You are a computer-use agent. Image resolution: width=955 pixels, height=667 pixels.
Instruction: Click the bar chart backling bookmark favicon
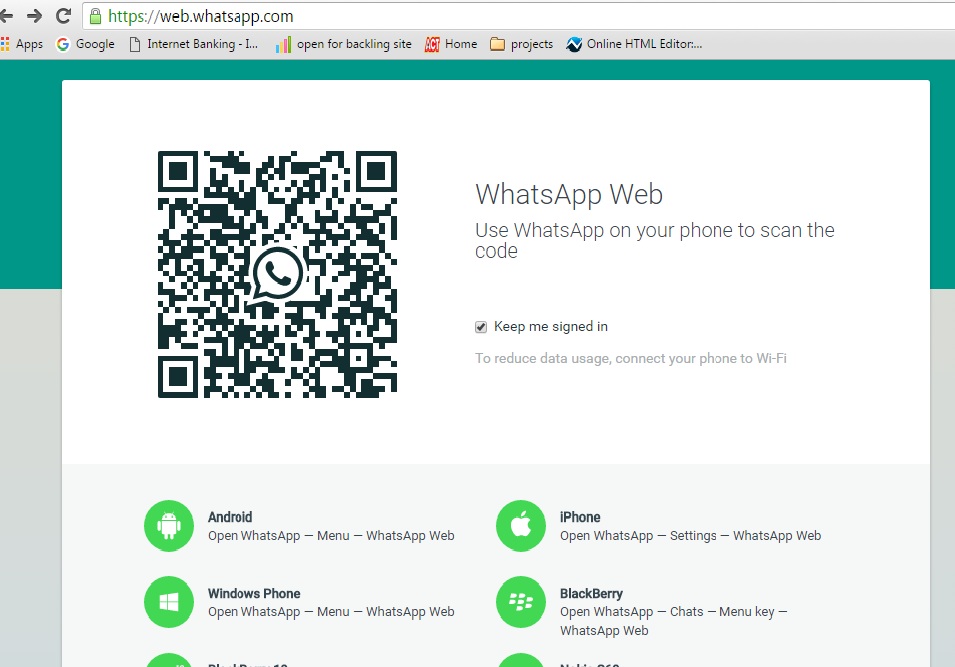point(283,44)
